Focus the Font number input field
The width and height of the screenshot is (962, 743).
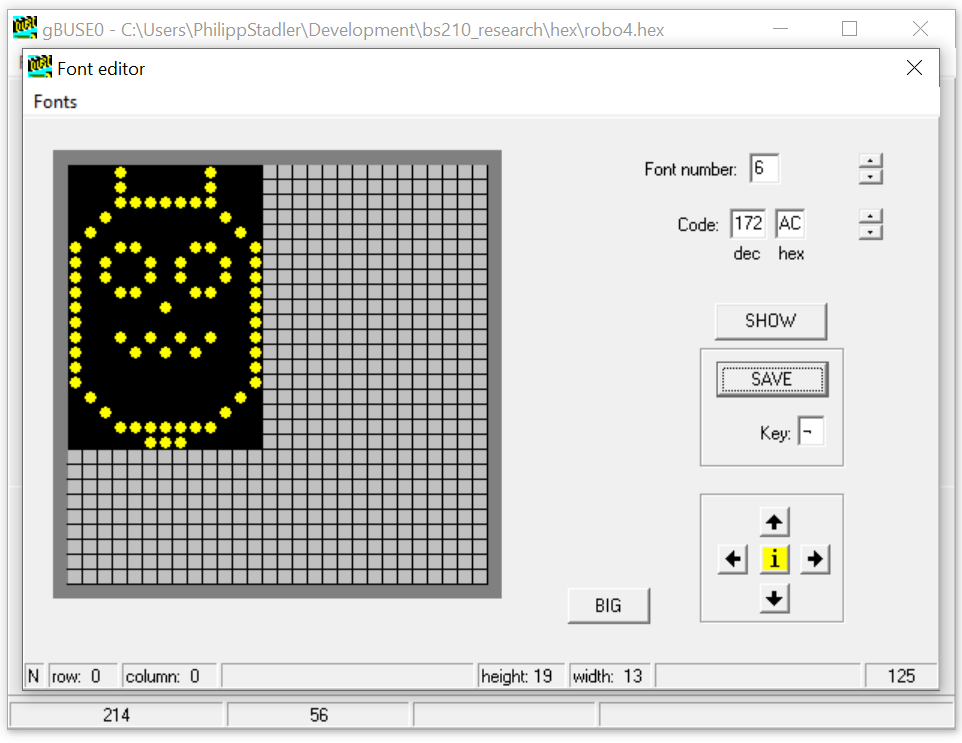764,168
